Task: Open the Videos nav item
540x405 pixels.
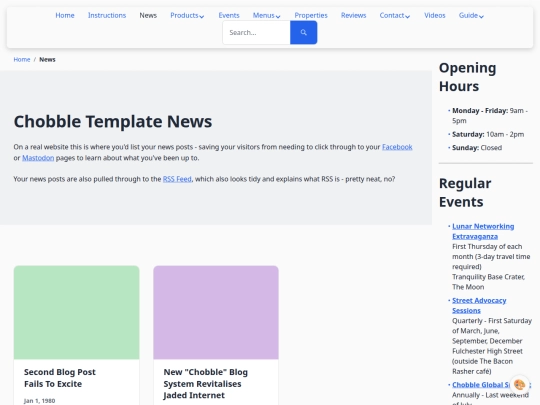Action: point(435,15)
